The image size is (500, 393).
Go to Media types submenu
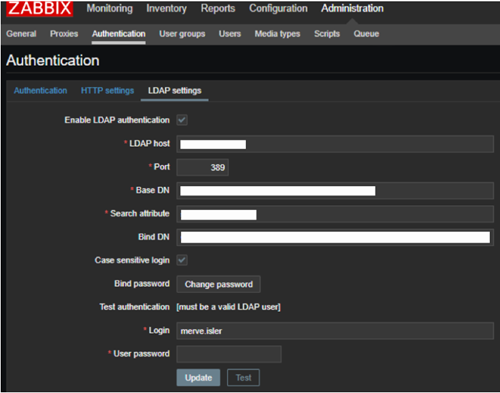277,34
